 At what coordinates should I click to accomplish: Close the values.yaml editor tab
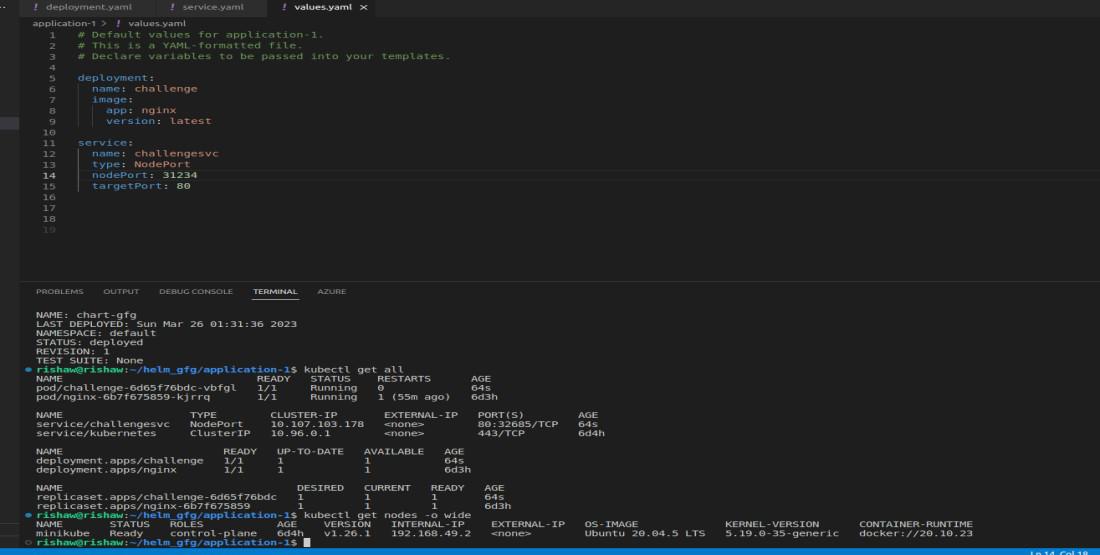[x=363, y=8]
